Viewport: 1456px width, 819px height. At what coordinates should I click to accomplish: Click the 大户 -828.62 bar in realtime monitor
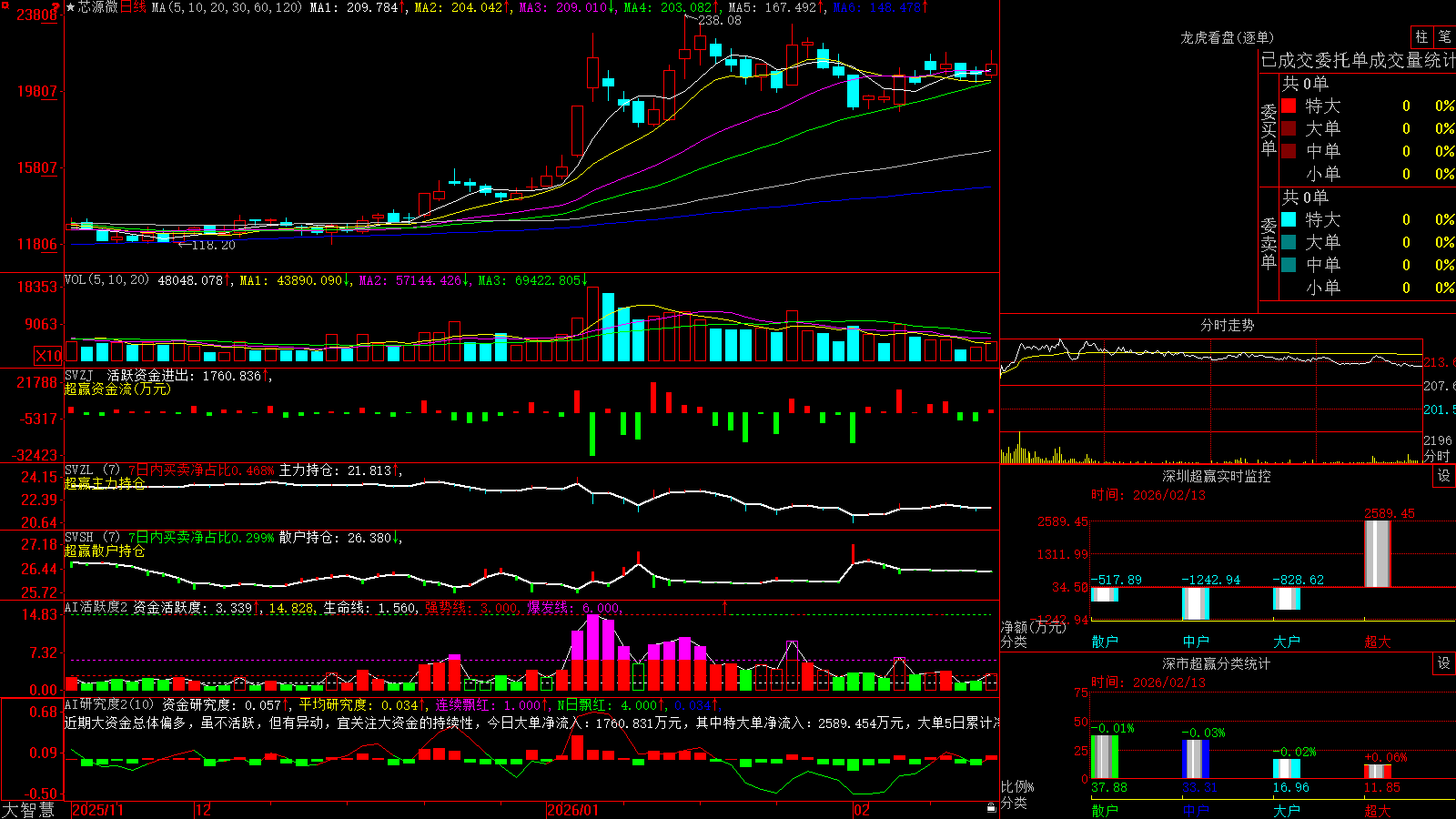1287,598
